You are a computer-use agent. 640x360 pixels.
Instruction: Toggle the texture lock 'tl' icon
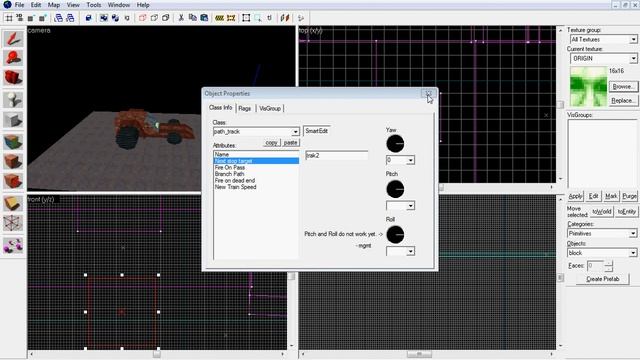pyautogui.click(x=269, y=18)
